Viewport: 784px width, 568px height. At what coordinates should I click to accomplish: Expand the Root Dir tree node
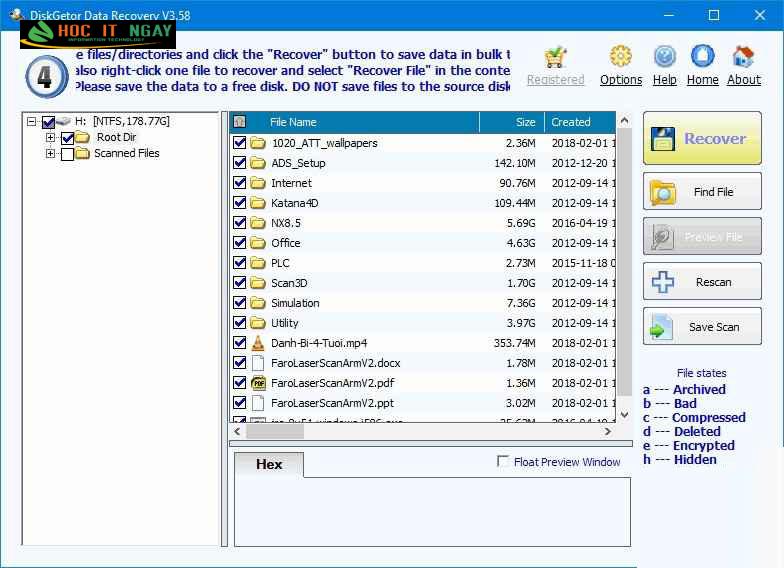coord(50,138)
